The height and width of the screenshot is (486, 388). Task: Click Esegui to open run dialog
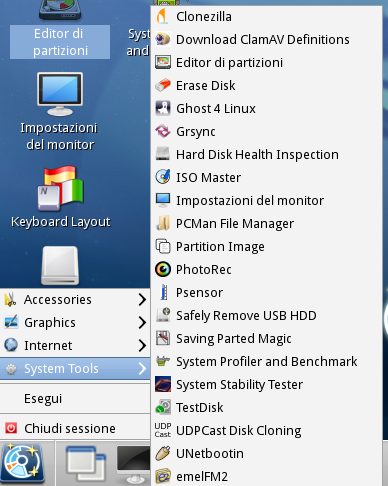(75, 398)
